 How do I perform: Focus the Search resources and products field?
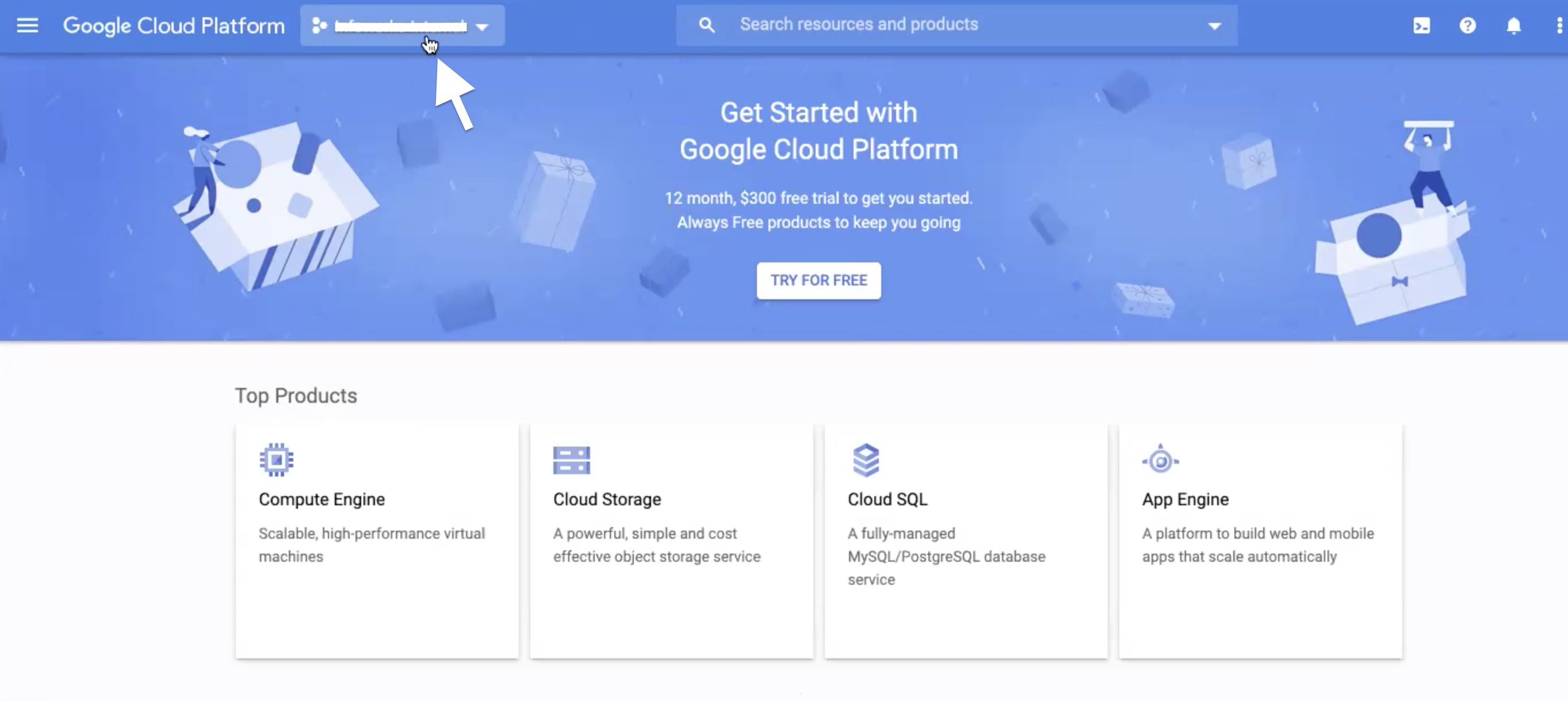point(956,25)
